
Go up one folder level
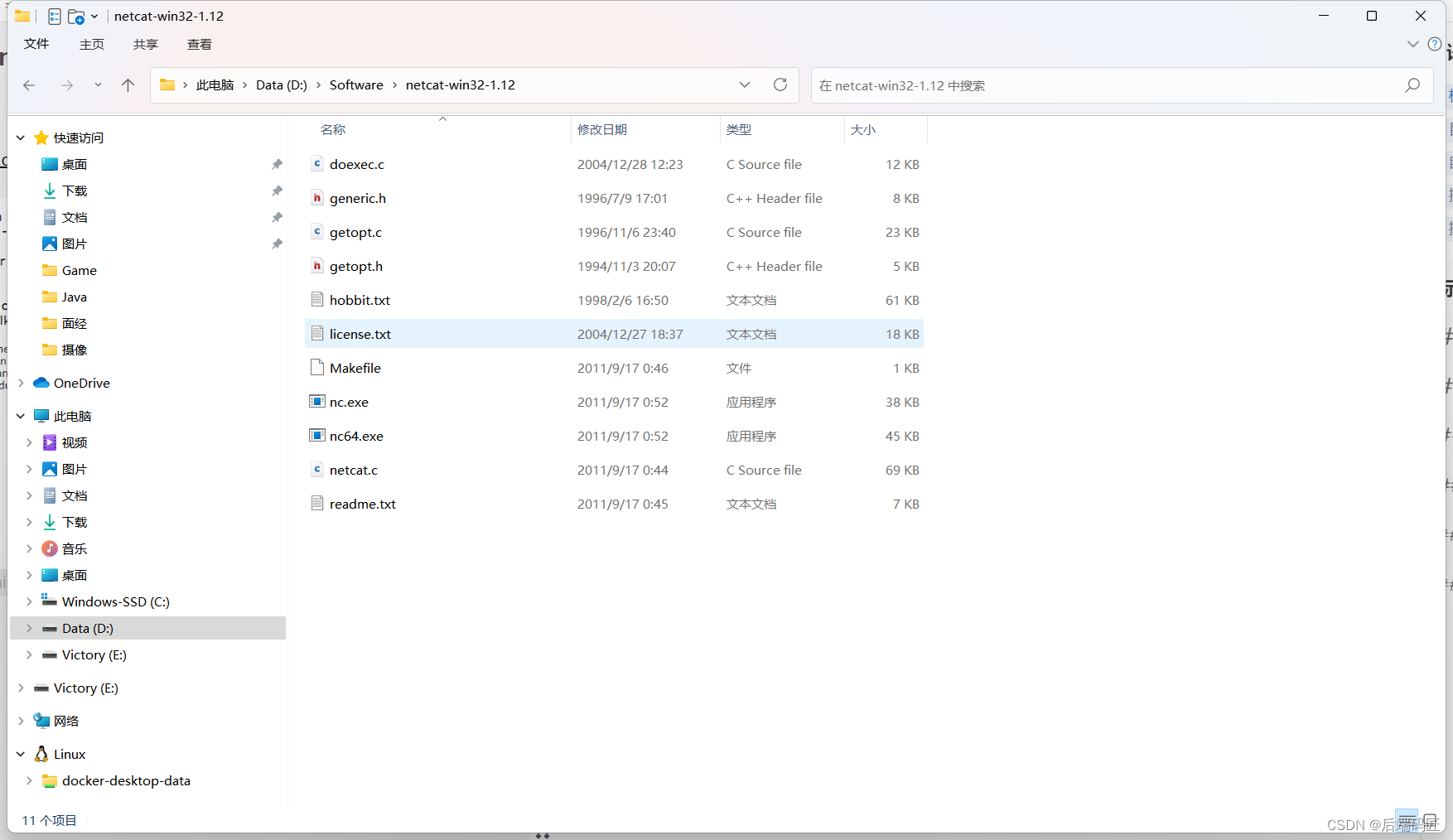tap(128, 85)
